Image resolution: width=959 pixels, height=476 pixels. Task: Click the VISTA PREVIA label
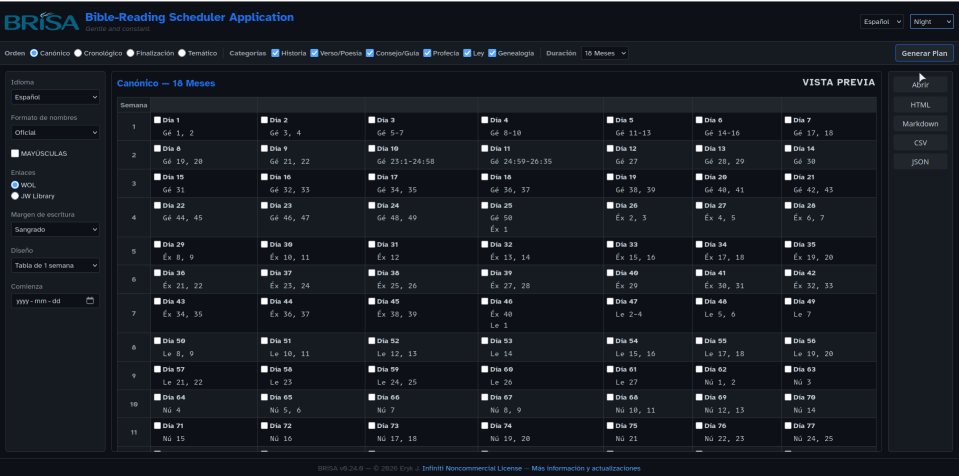pos(839,83)
